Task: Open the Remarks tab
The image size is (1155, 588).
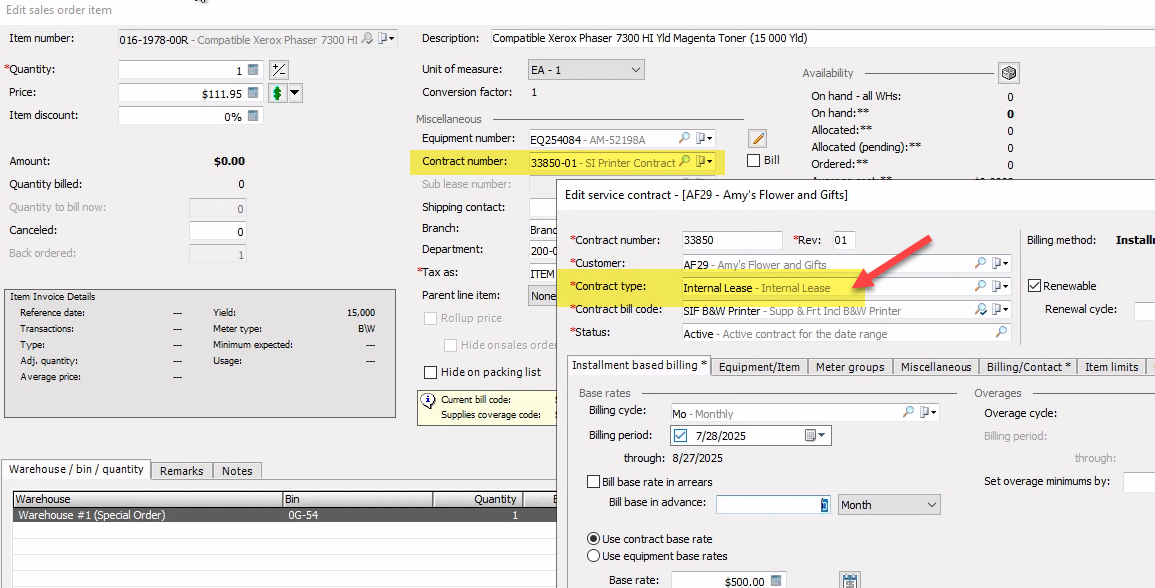Action: pos(182,471)
